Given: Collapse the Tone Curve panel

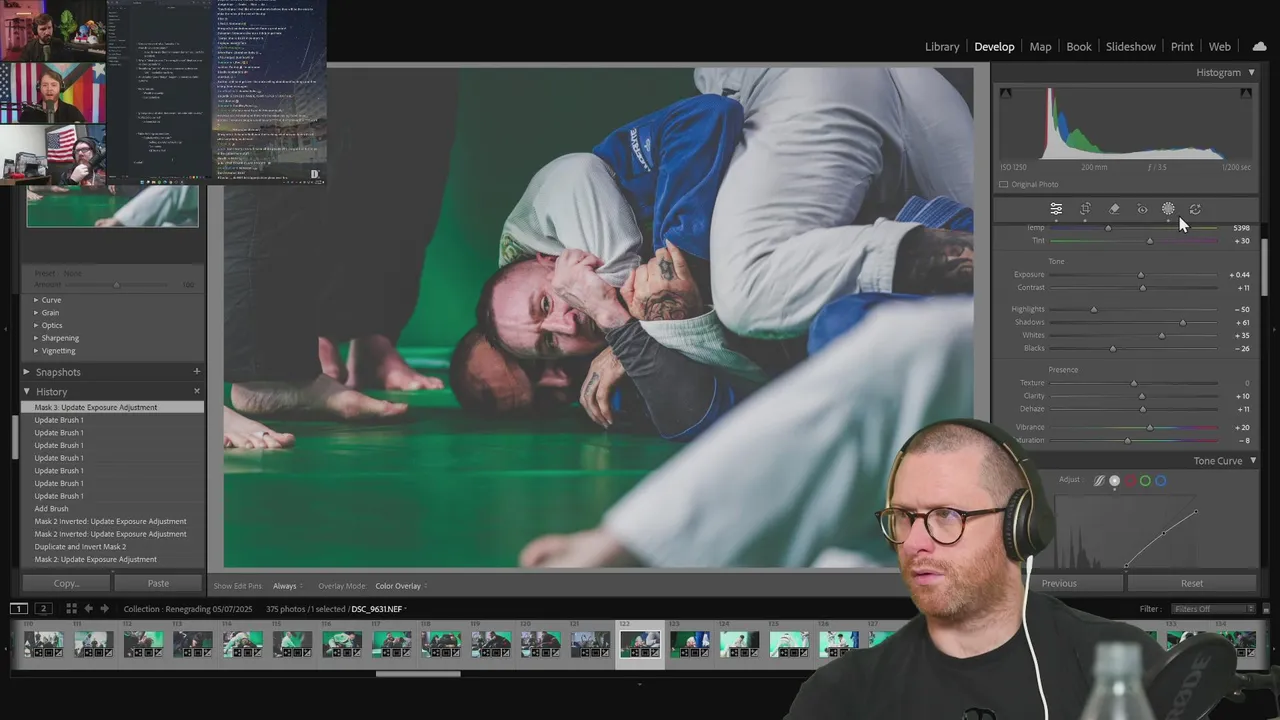Looking at the screenshot, I should point(1253,461).
